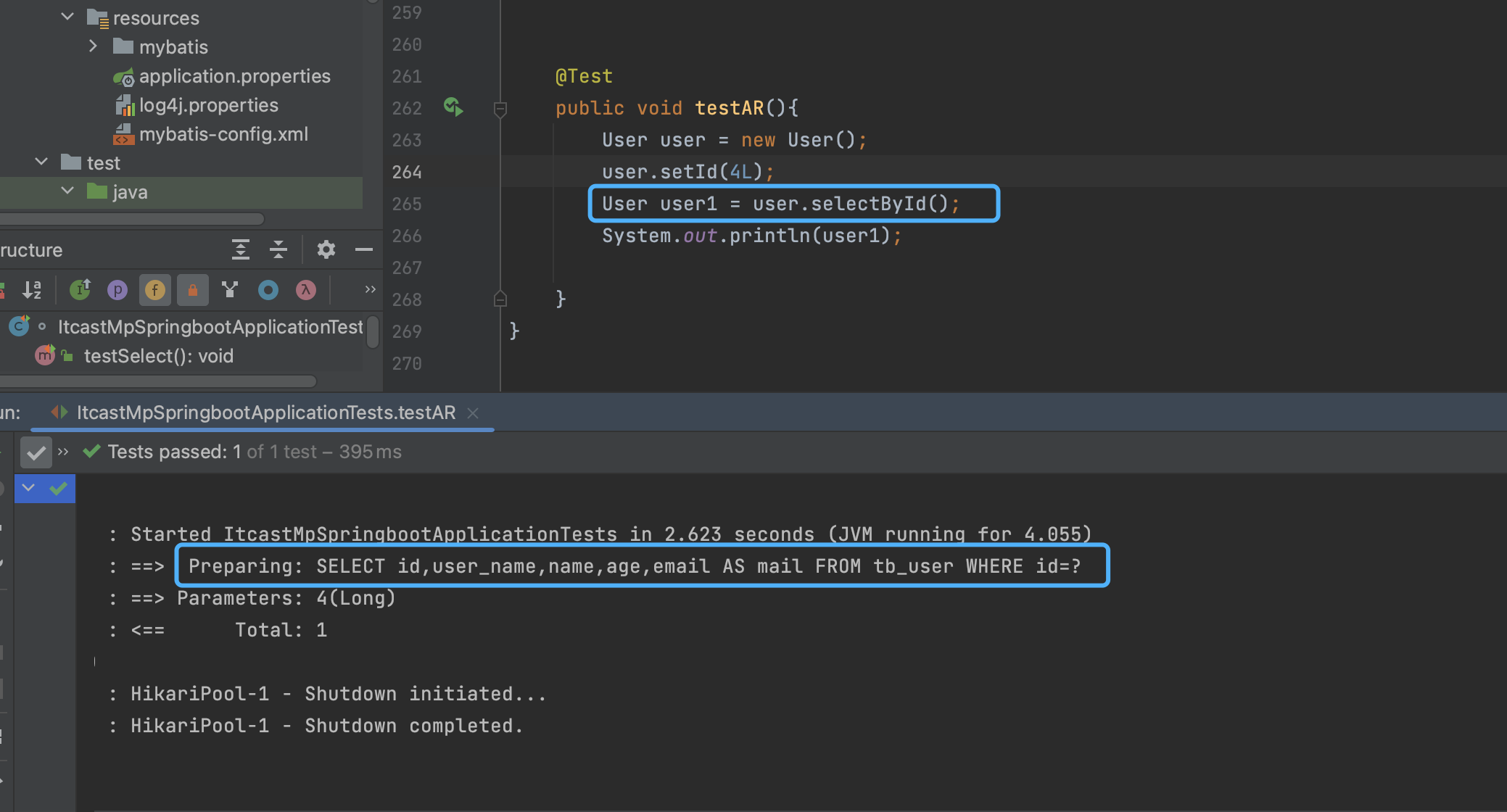
Task: Disable Show Non-Public members filter
Action: coord(193,290)
